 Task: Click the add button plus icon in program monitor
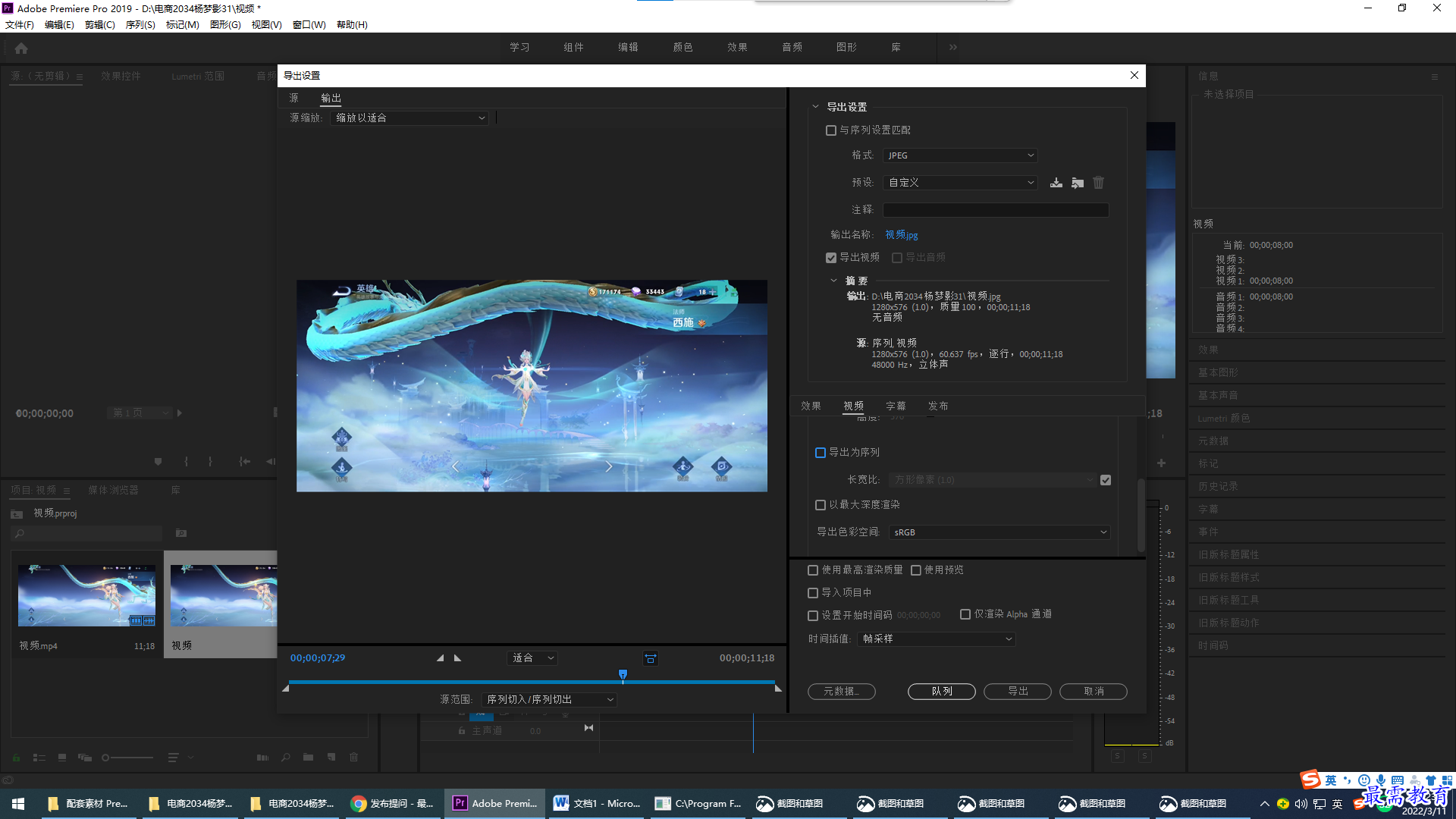[x=1161, y=463]
